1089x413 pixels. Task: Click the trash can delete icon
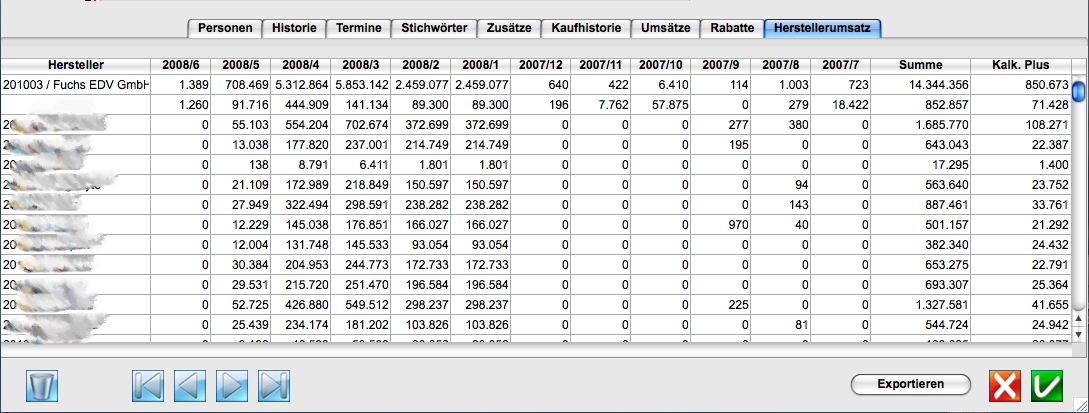click(x=44, y=386)
